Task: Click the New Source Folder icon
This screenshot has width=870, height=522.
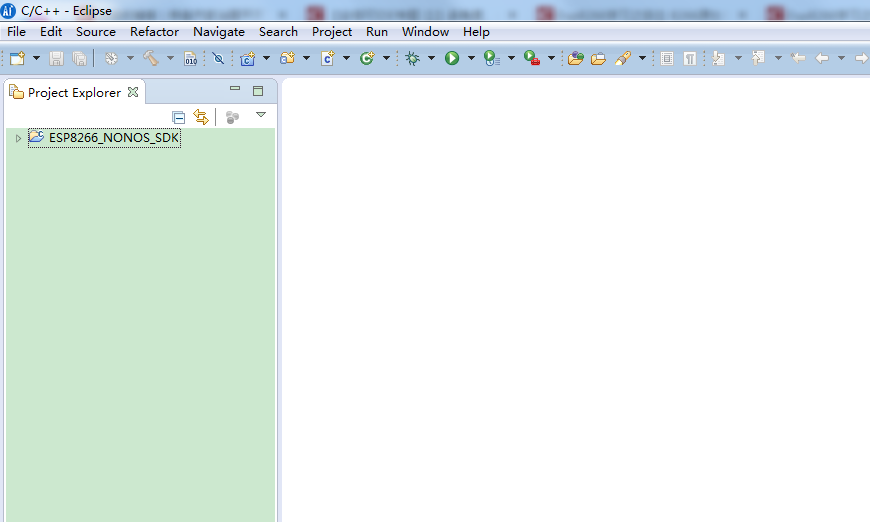Action: tap(287, 58)
